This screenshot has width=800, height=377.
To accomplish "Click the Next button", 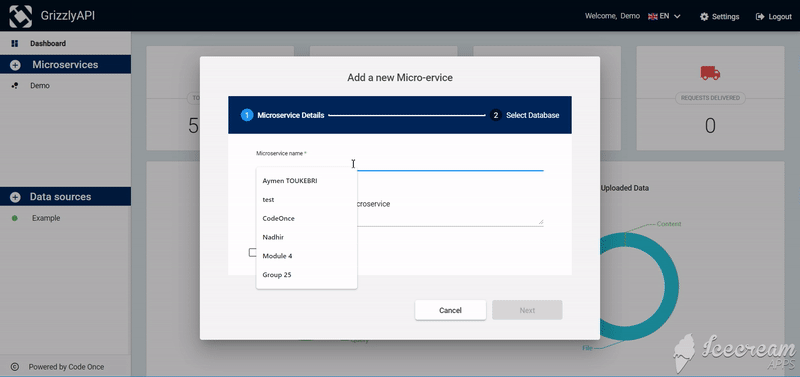I will [x=527, y=310].
